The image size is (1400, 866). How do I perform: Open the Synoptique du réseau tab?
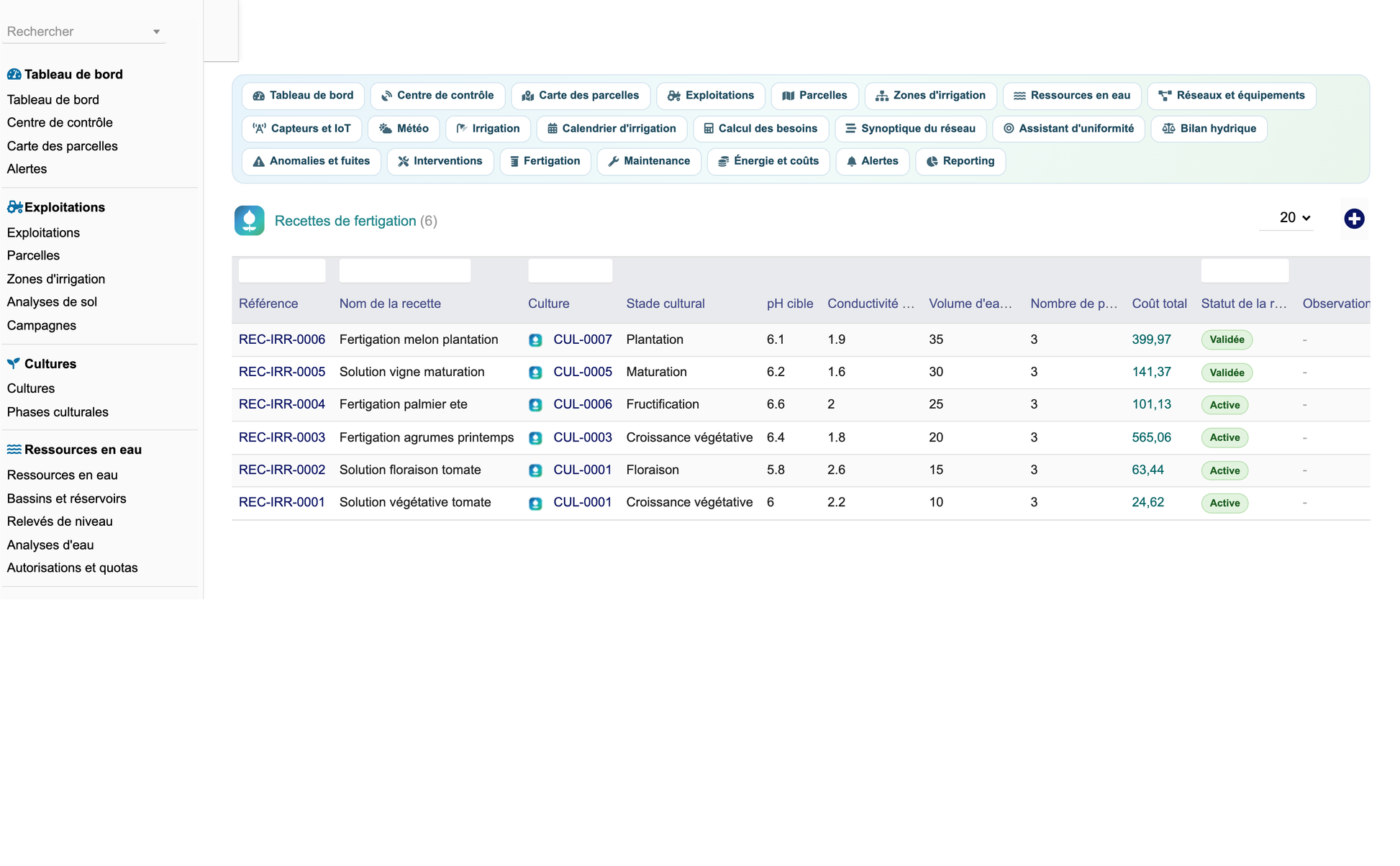pyautogui.click(x=910, y=129)
